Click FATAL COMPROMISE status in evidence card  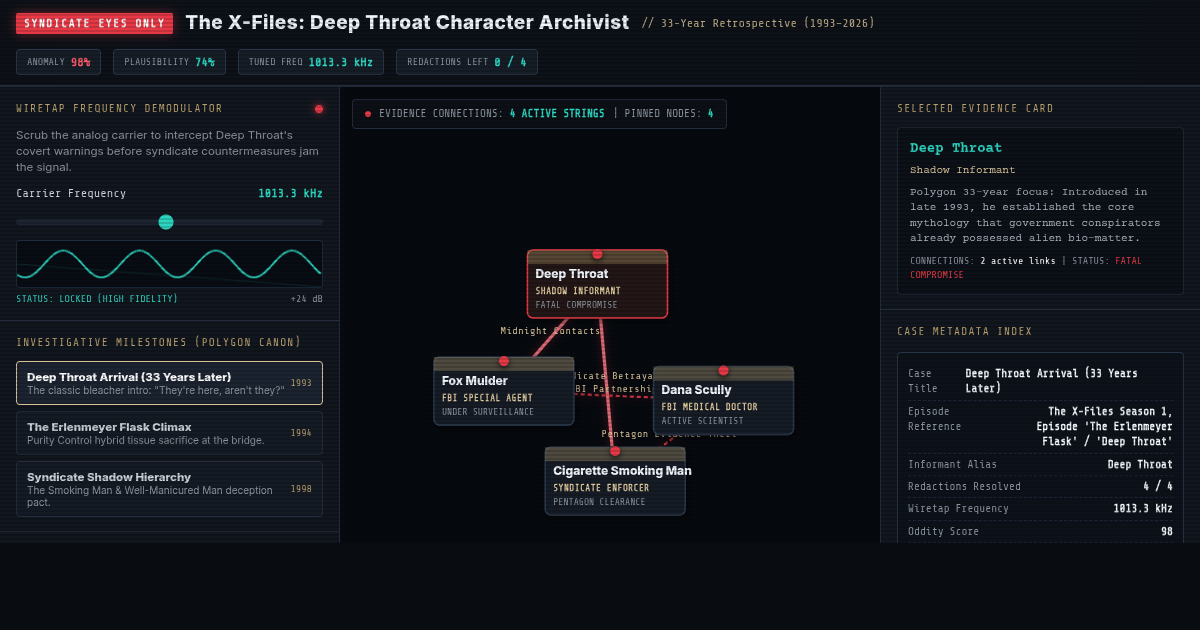click(1026, 267)
